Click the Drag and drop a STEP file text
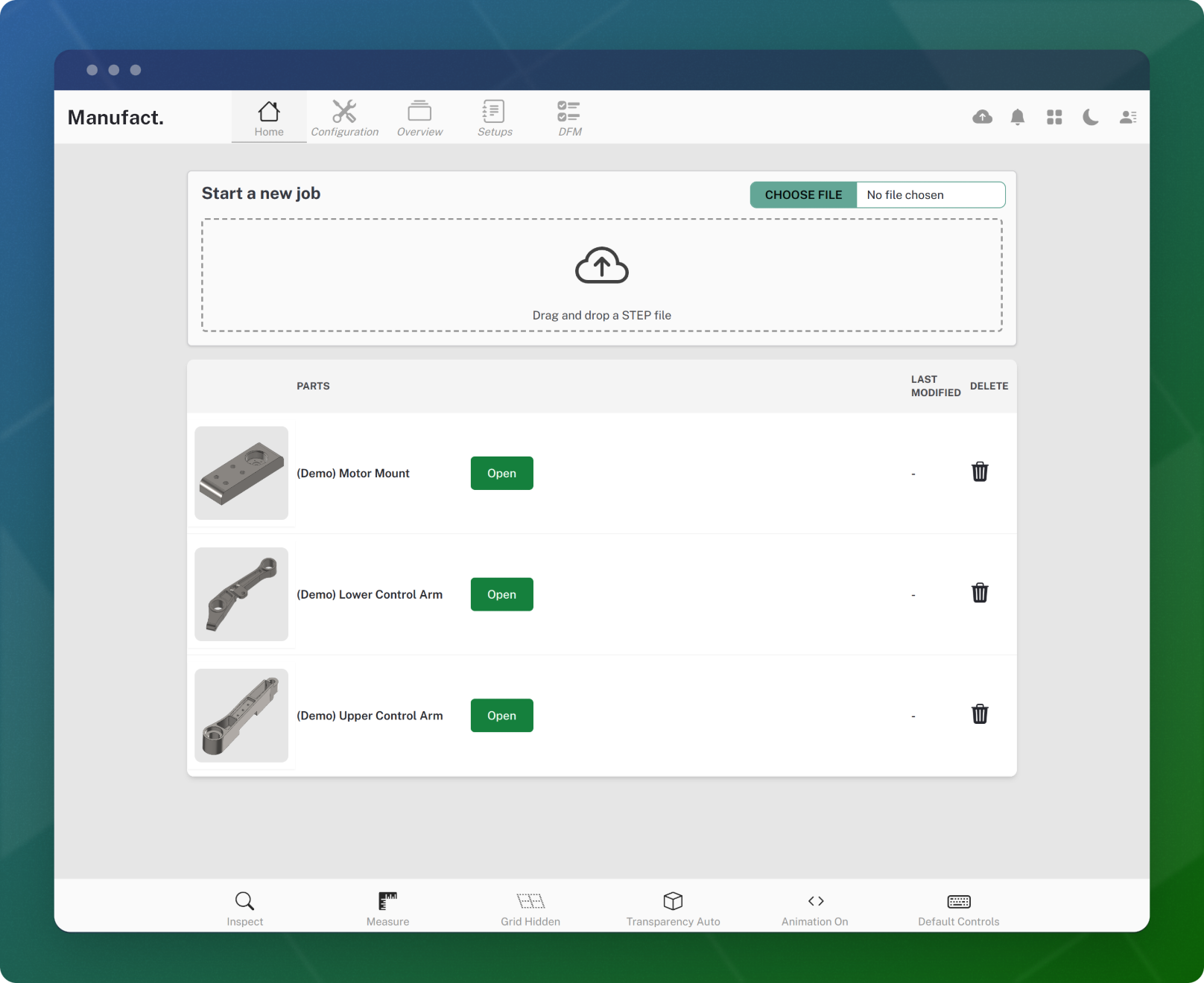1204x983 pixels. [x=602, y=316]
